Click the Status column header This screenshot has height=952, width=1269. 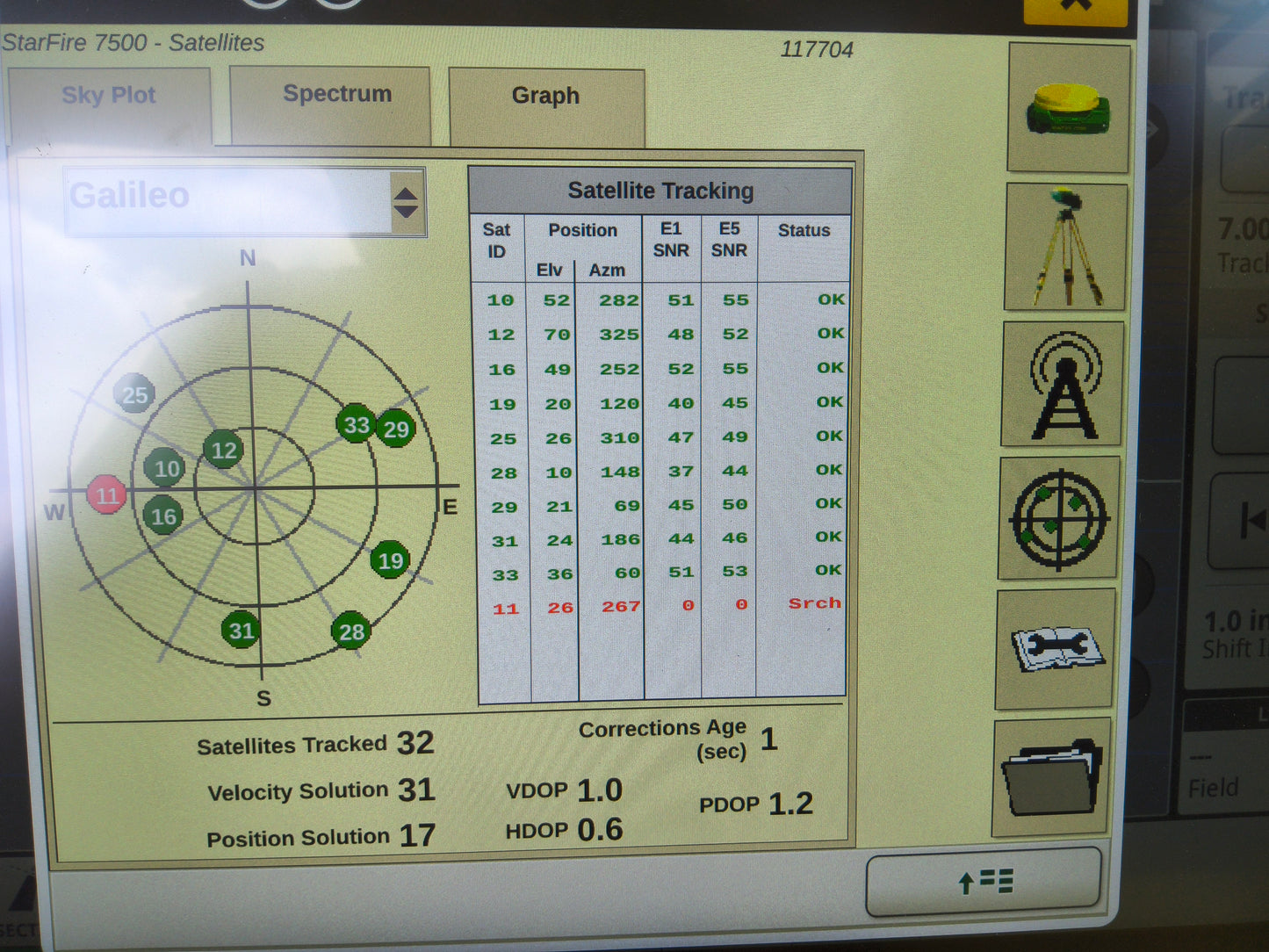tap(804, 231)
